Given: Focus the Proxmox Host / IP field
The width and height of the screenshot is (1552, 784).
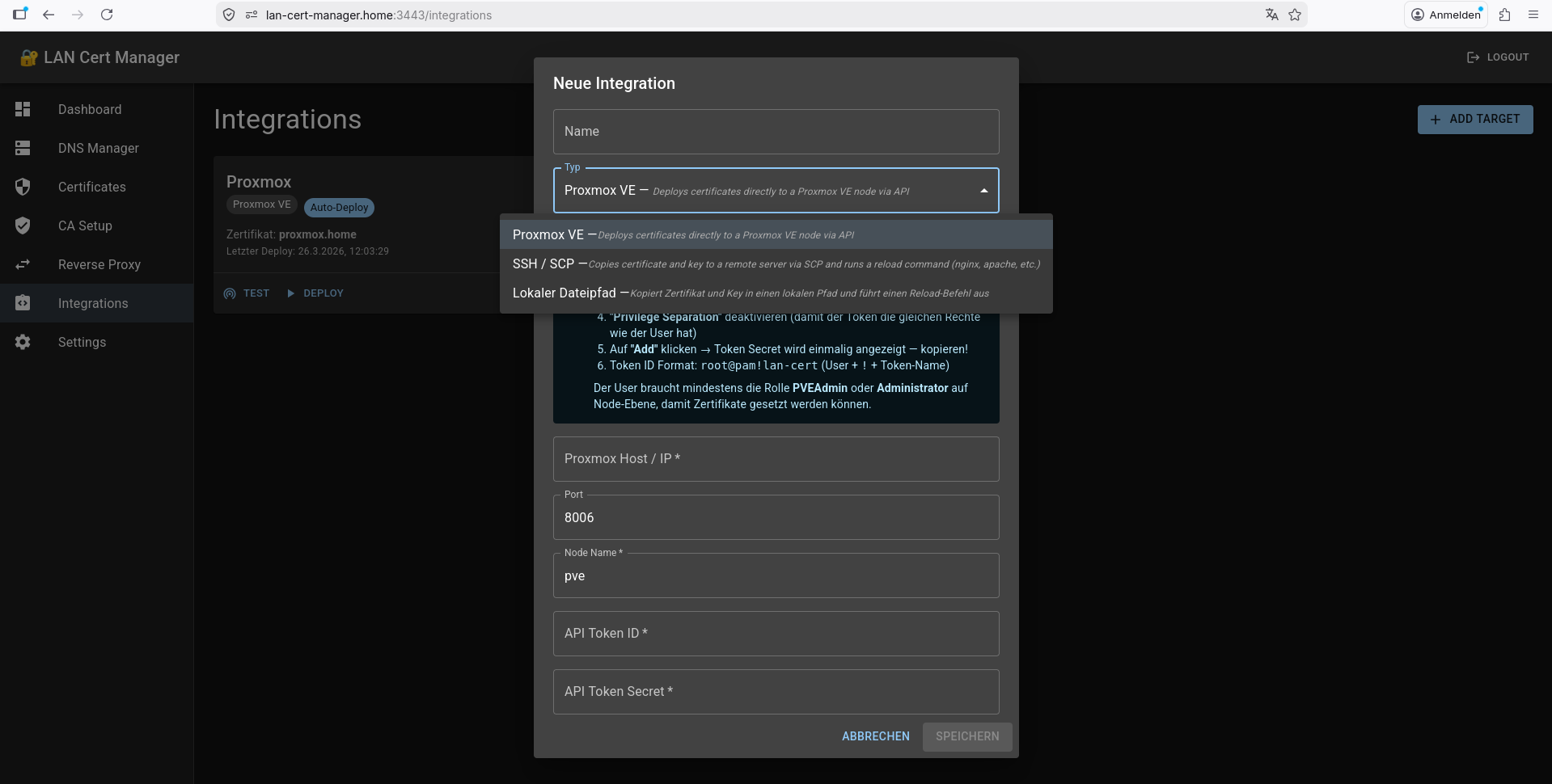Looking at the screenshot, I should click(776, 459).
